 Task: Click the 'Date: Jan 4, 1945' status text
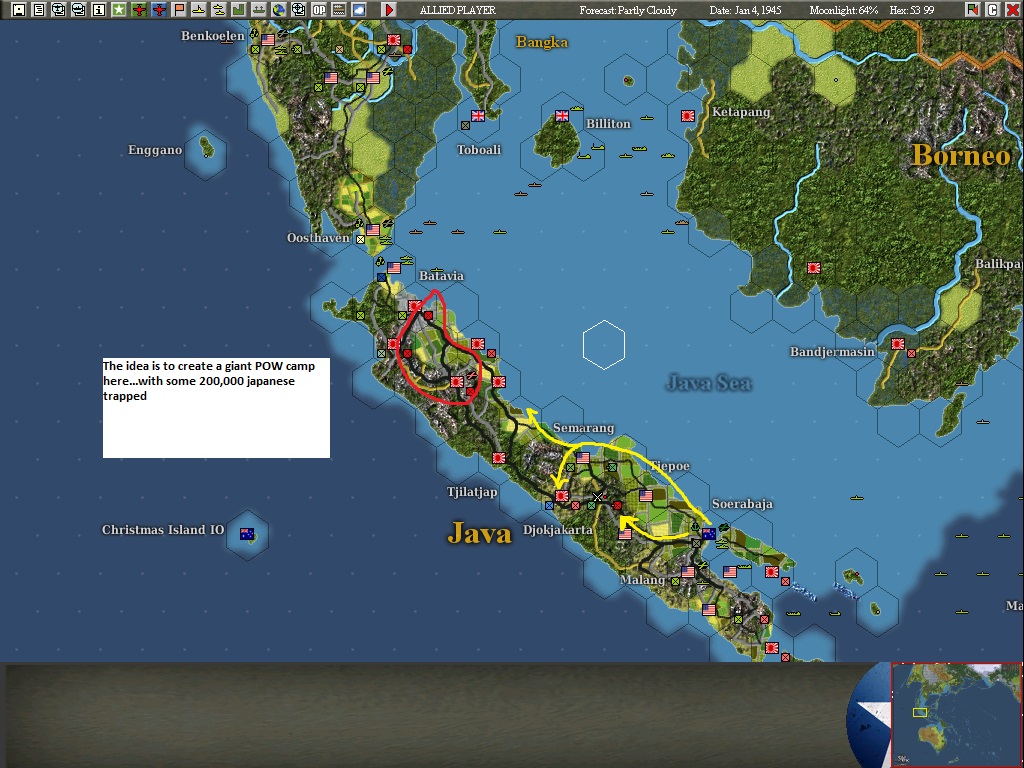(x=745, y=10)
